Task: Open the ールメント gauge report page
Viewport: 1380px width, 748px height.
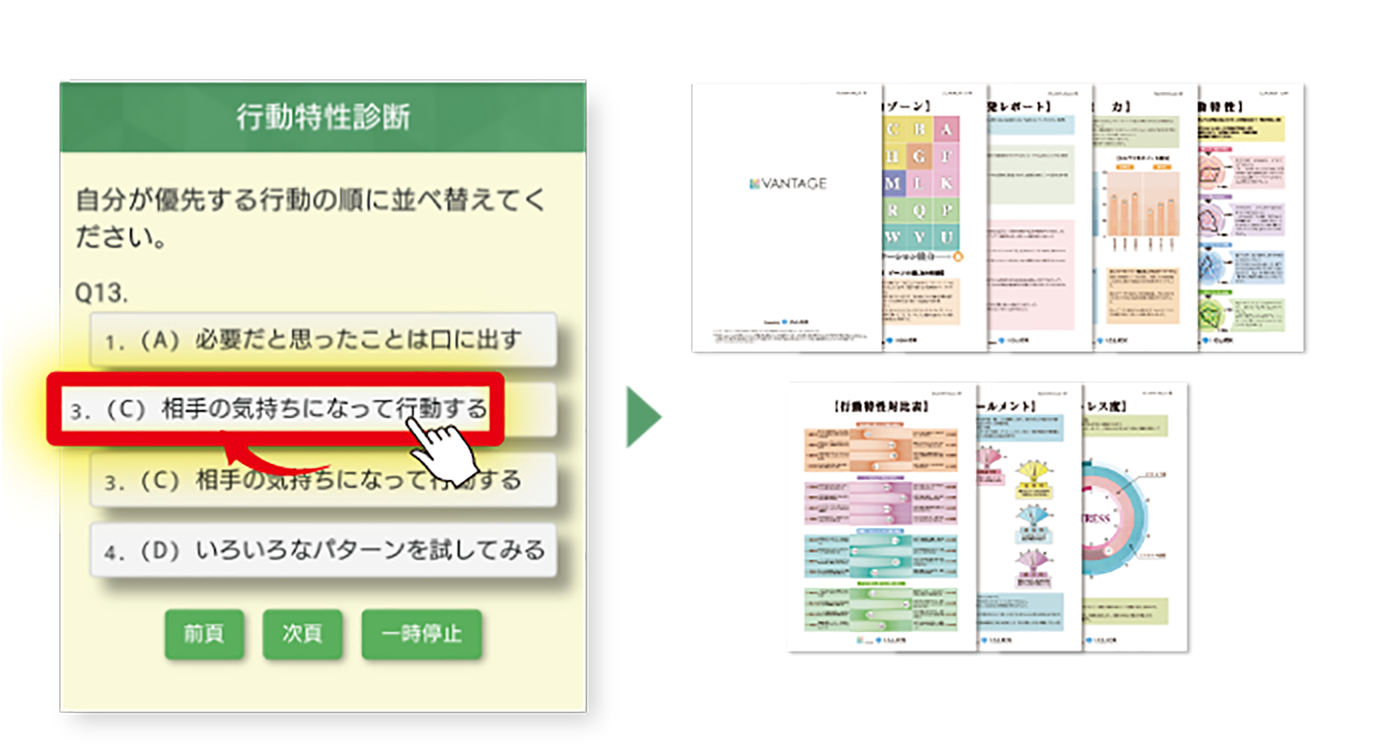Action: [1030, 517]
